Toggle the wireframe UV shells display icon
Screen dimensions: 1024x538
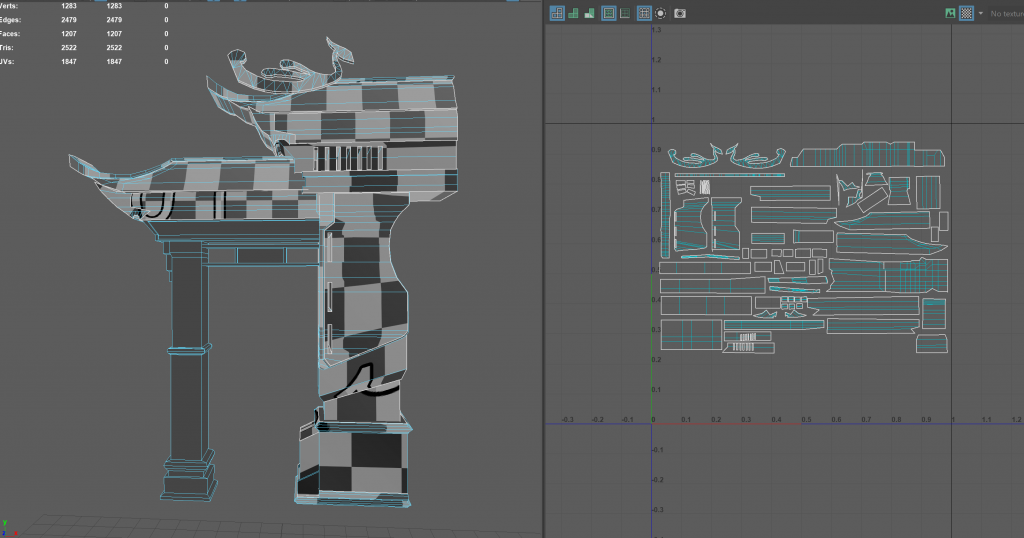557,13
